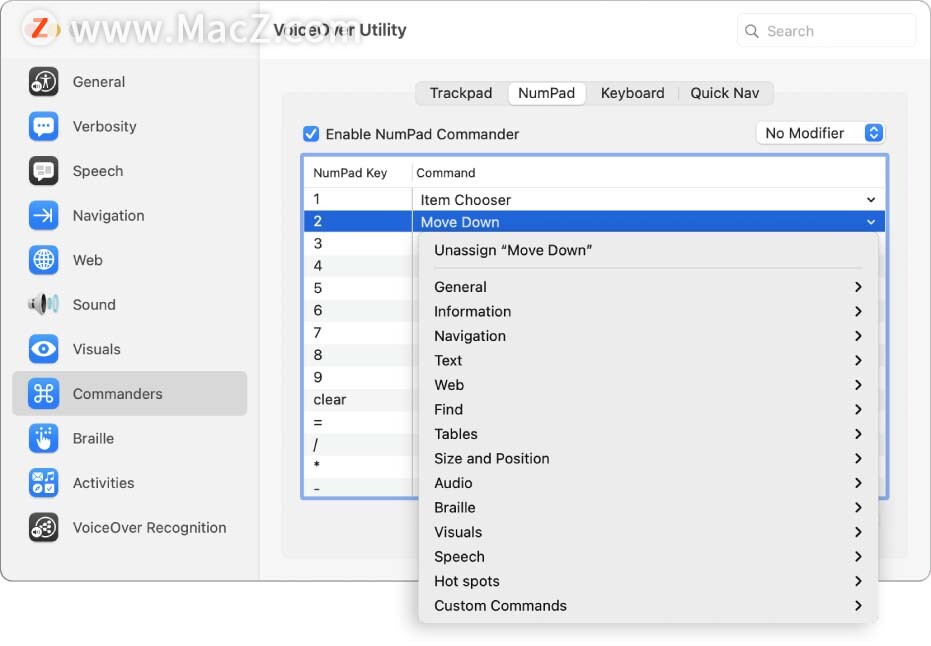931x646 pixels.
Task: Open the VoiceOver Recognition label in sidebar
Action: click(150, 527)
